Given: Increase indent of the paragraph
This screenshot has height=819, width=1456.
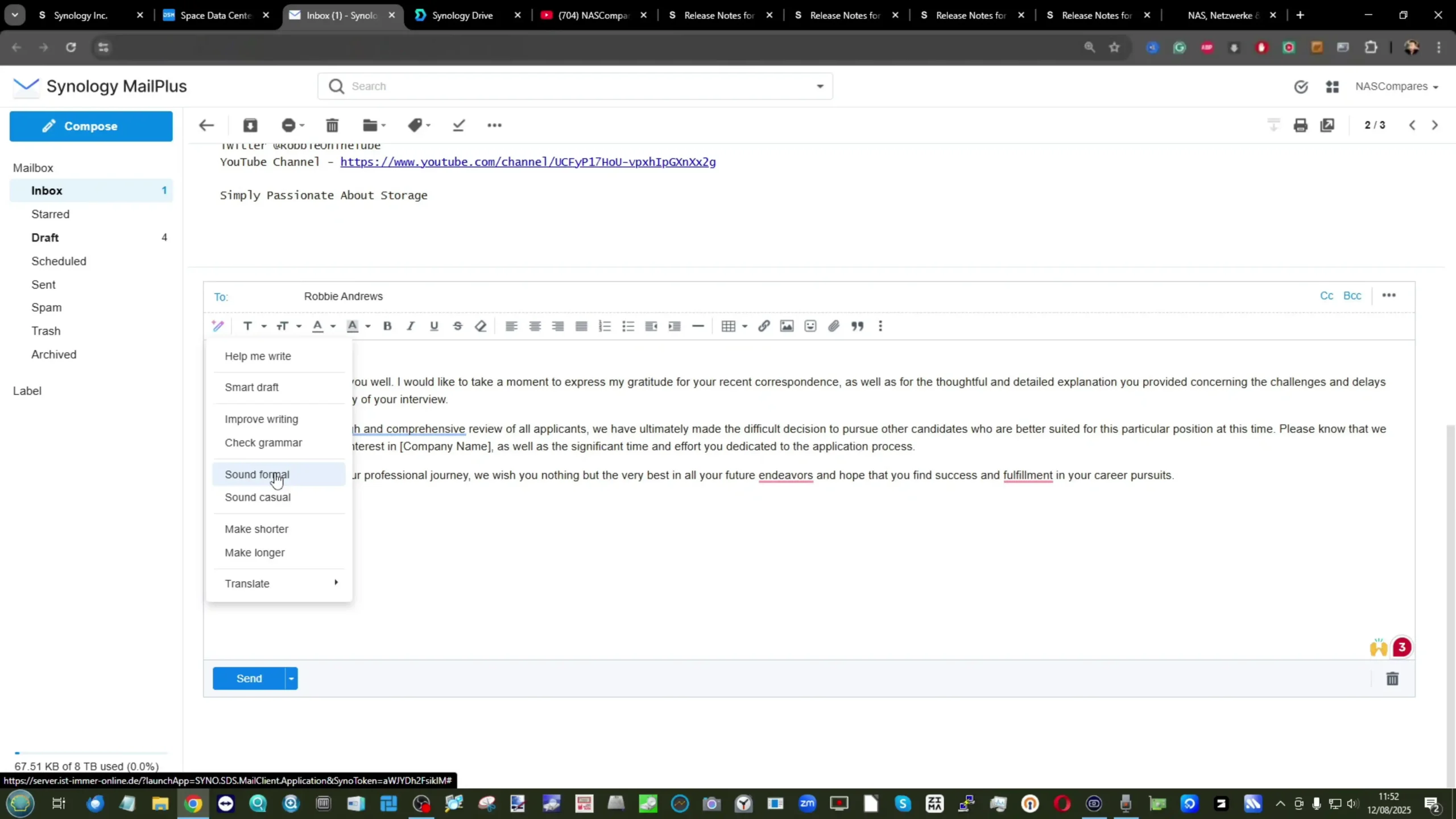Looking at the screenshot, I should 675,326.
